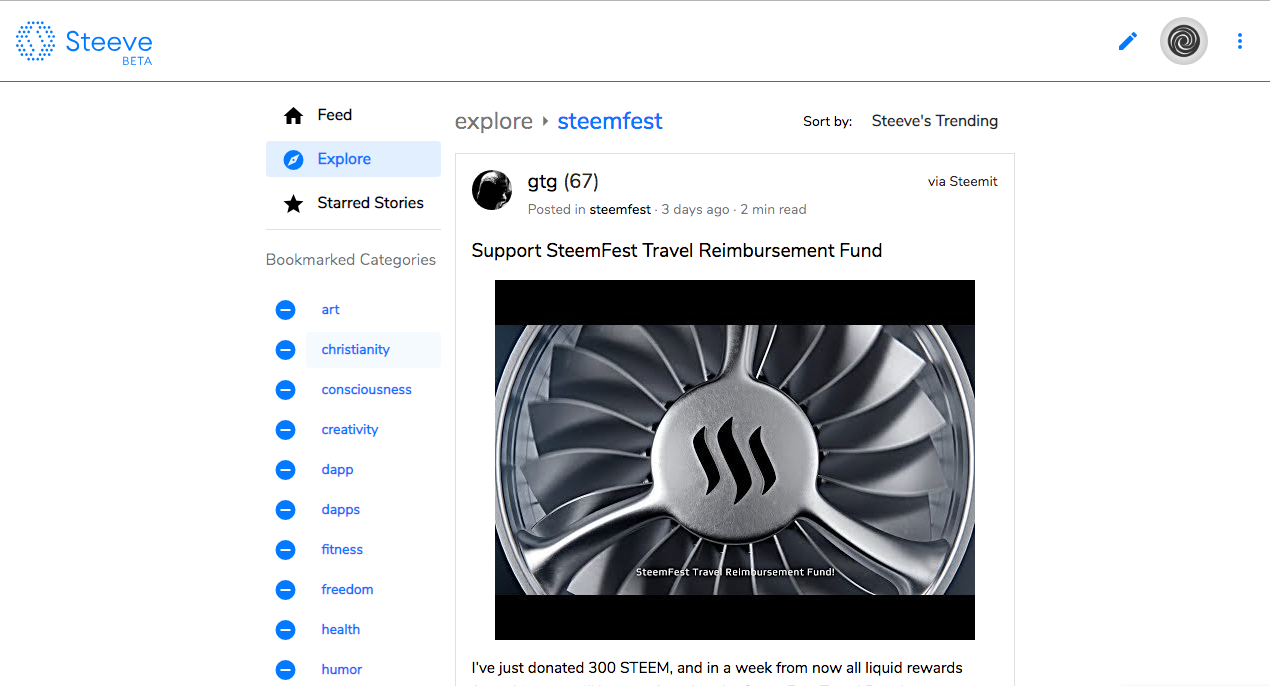Viewport: 1270px width, 686px height.
Task: Click the breadcrumb arrow after explore
Action: (544, 121)
